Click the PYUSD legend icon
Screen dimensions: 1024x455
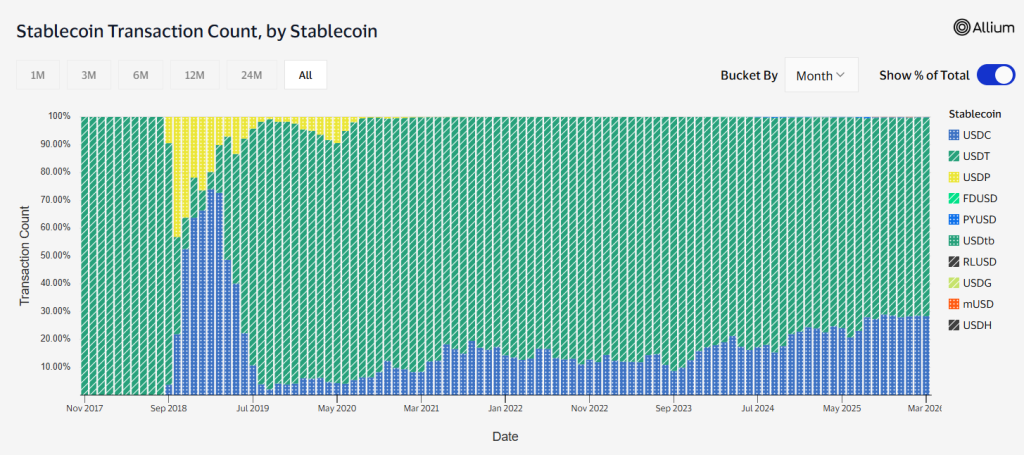point(953,219)
